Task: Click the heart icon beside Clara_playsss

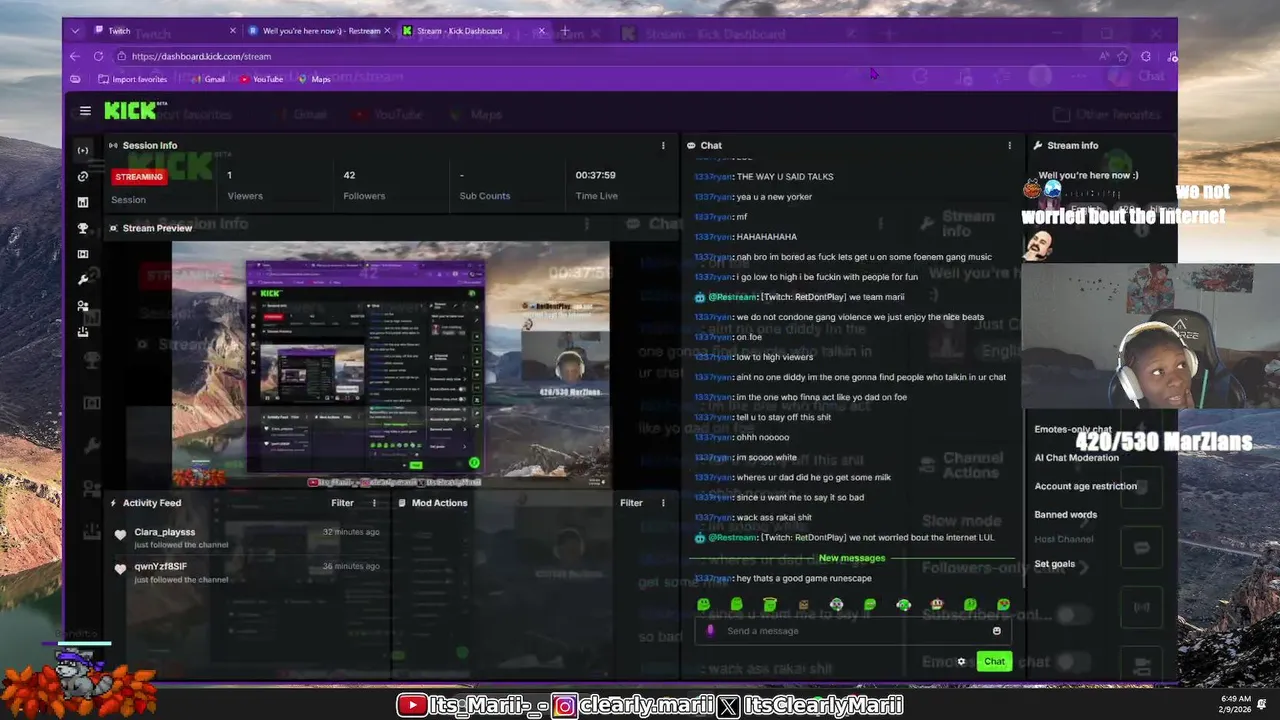Action: [120, 536]
